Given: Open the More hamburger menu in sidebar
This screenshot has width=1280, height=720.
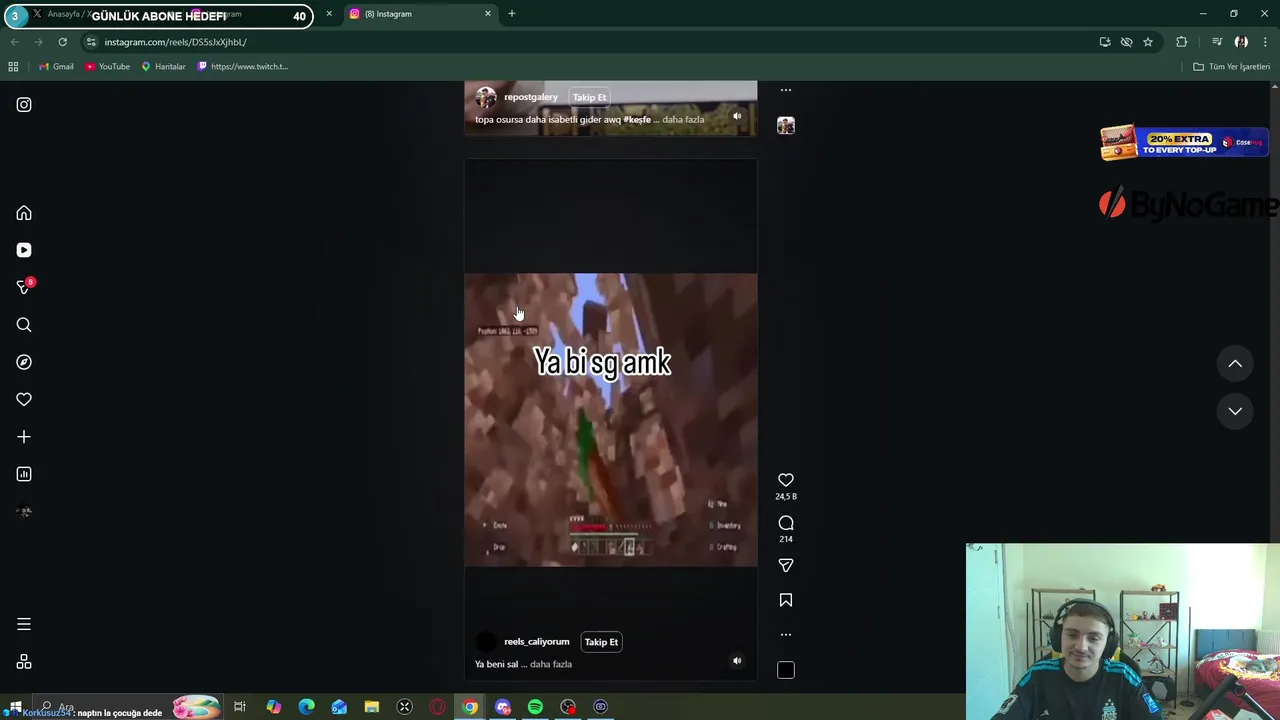Looking at the screenshot, I should (24, 624).
